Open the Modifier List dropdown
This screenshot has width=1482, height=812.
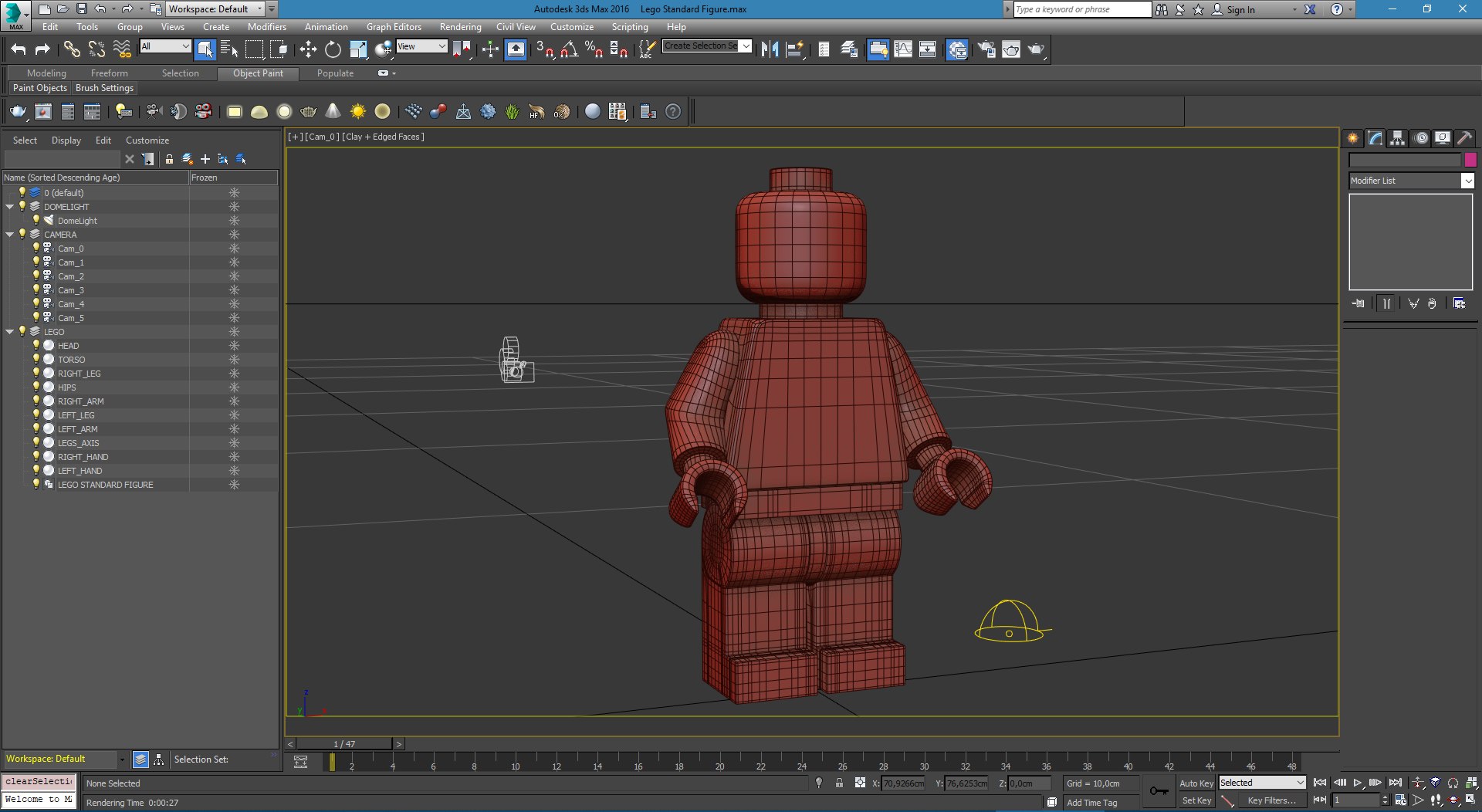pyautogui.click(x=1411, y=181)
